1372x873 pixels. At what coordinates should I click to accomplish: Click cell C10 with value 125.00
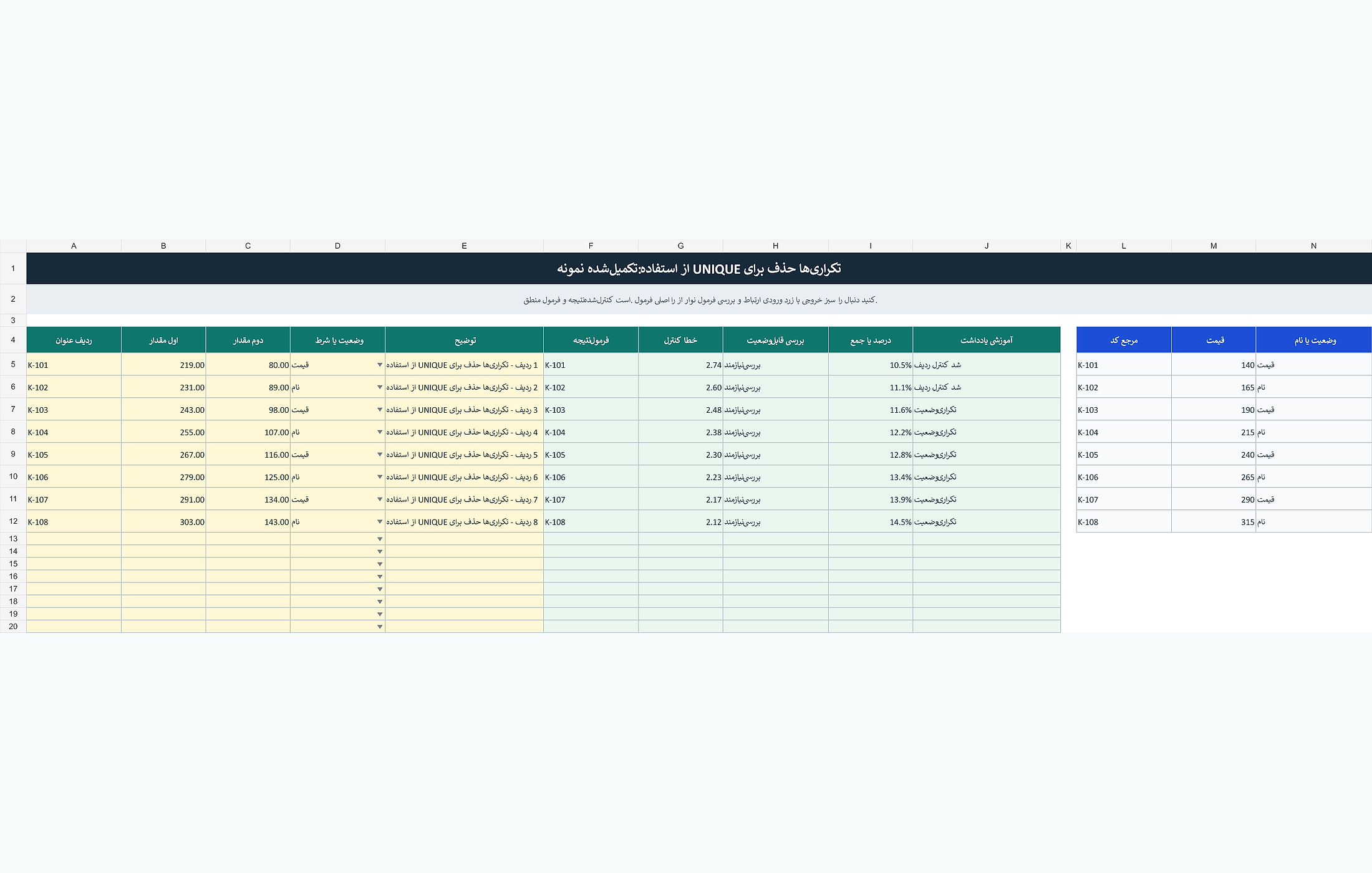pyautogui.click(x=248, y=477)
